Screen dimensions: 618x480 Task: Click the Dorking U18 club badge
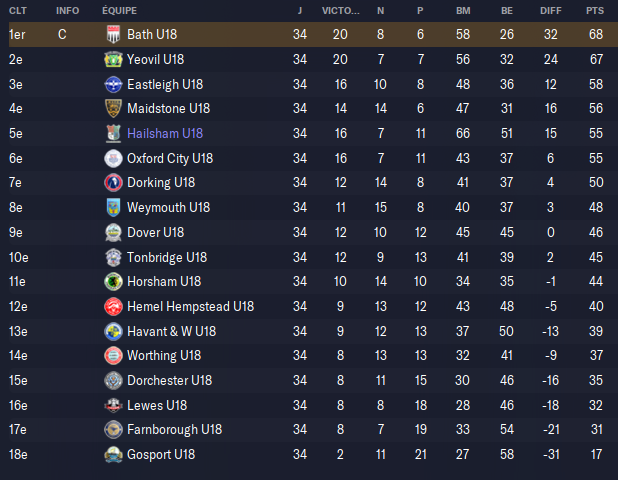(113, 183)
